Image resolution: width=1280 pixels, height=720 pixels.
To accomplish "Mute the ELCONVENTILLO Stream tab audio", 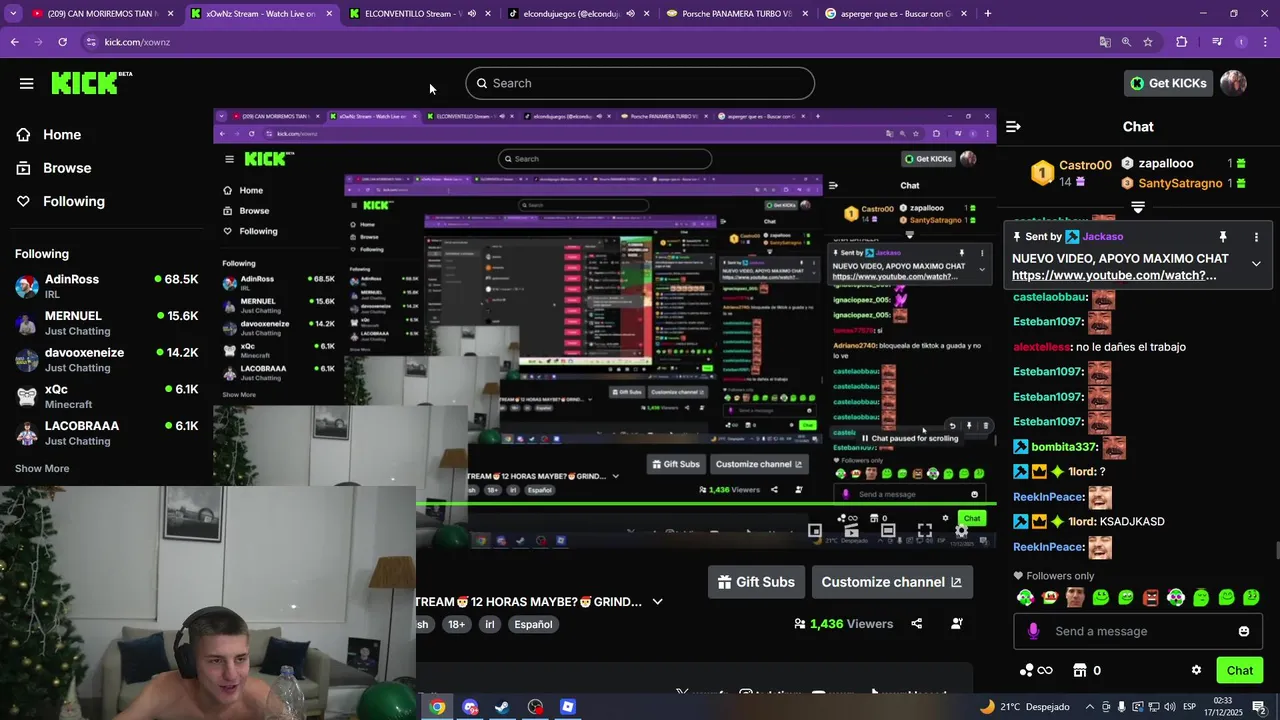I will click(470, 14).
